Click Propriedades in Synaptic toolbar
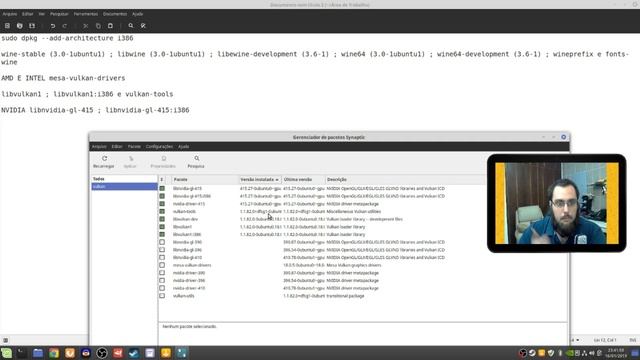This screenshot has width=640, height=360. 163,162
